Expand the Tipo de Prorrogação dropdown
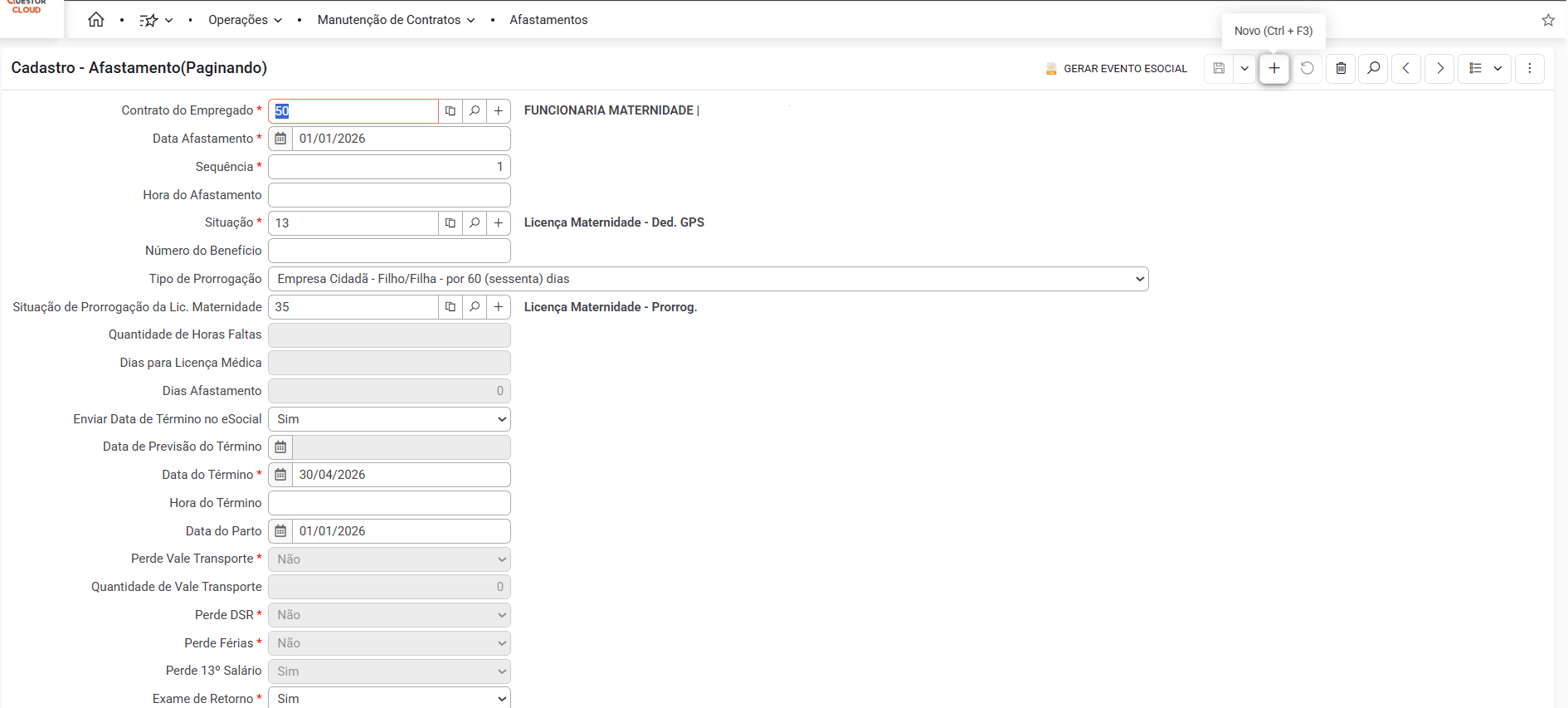This screenshot has width=1568, height=708. coord(708,279)
